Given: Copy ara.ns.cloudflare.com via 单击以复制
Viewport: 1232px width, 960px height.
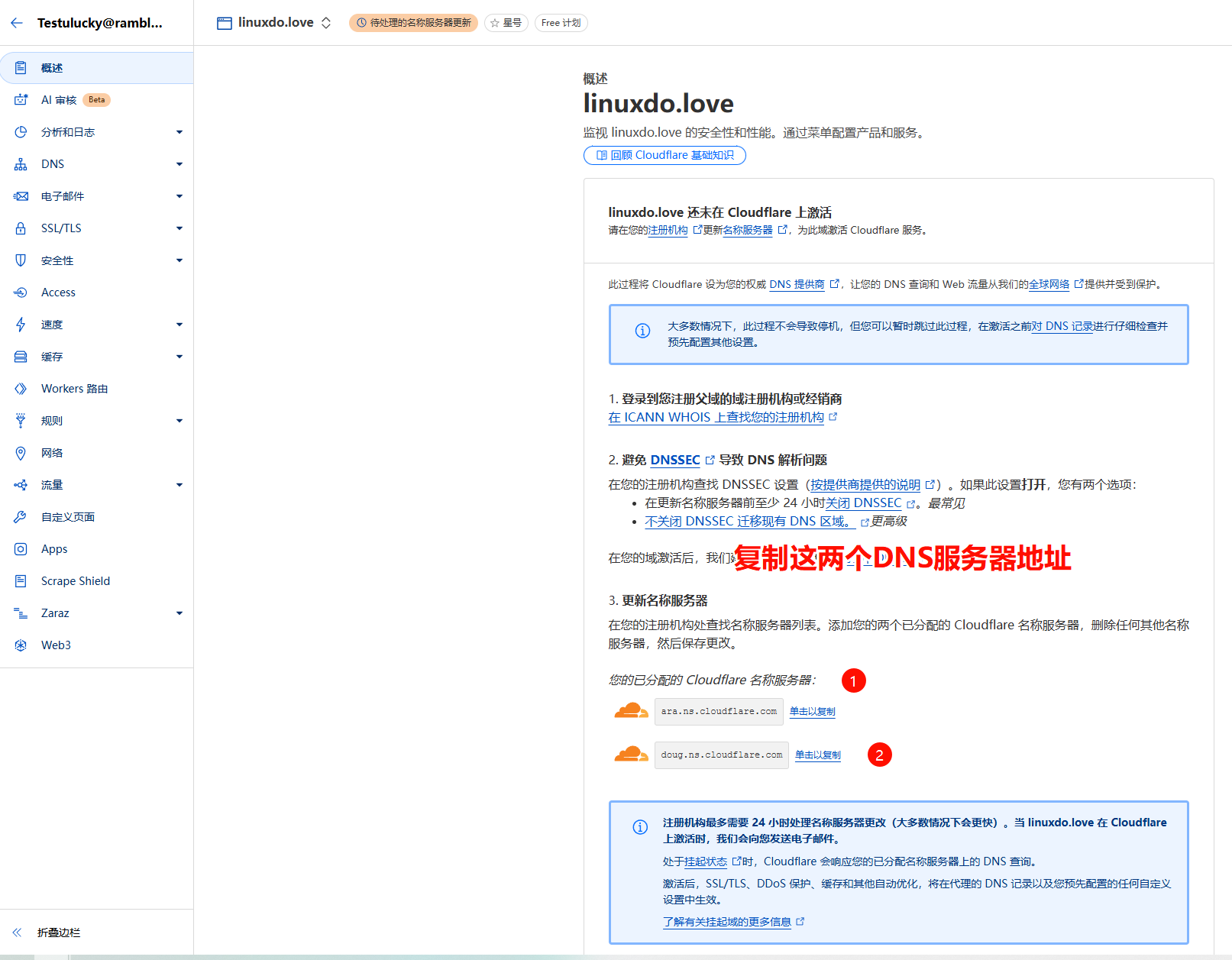Looking at the screenshot, I should (x=812, y=711).
